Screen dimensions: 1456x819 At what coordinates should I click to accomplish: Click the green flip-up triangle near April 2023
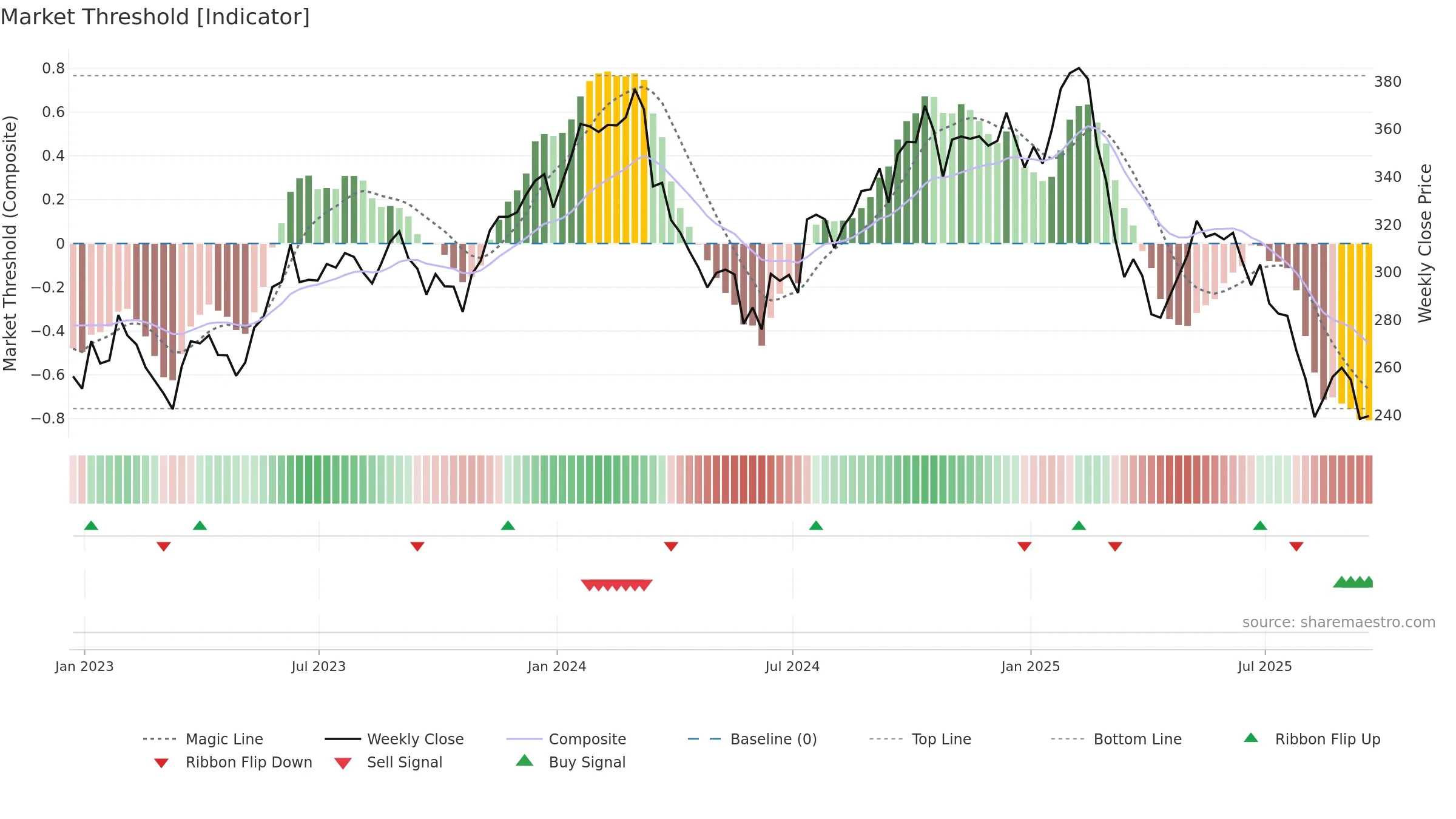pos(200,525)
